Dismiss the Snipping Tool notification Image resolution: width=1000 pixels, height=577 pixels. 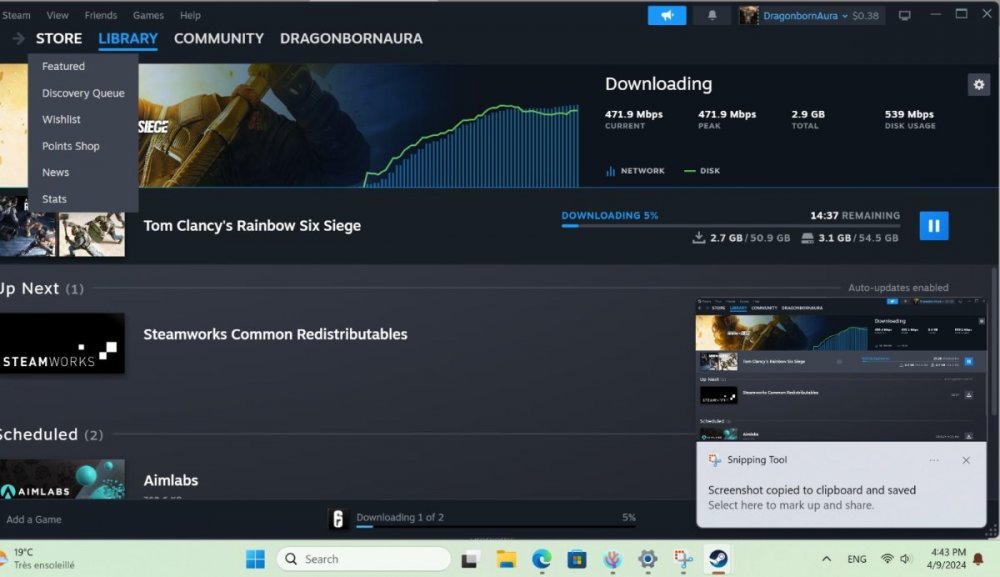click(966, 460)
